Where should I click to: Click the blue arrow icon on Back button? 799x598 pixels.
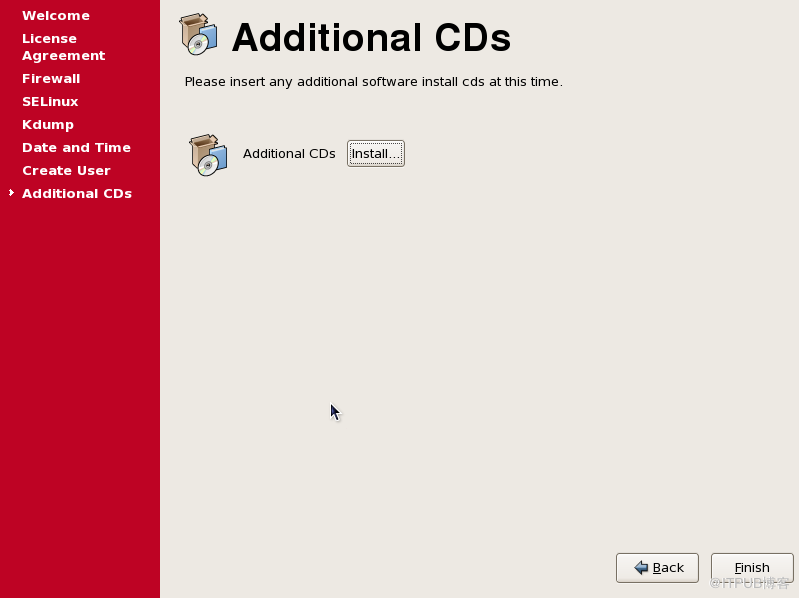pos(641,567)
